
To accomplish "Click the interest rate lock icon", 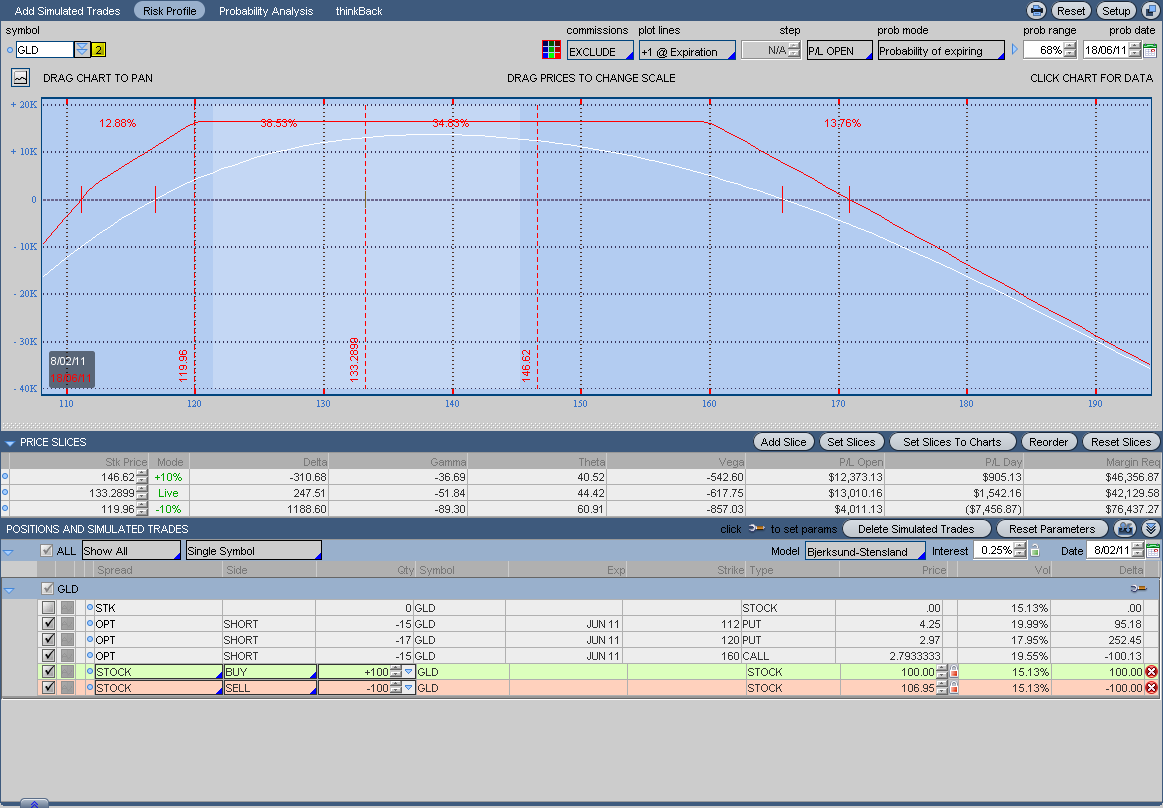I will tap(1035, 550).
